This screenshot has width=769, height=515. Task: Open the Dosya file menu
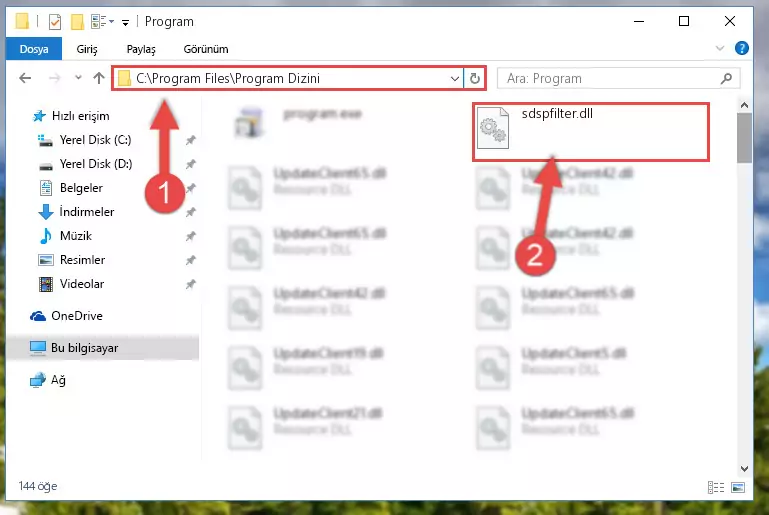(x=34, y=49)
